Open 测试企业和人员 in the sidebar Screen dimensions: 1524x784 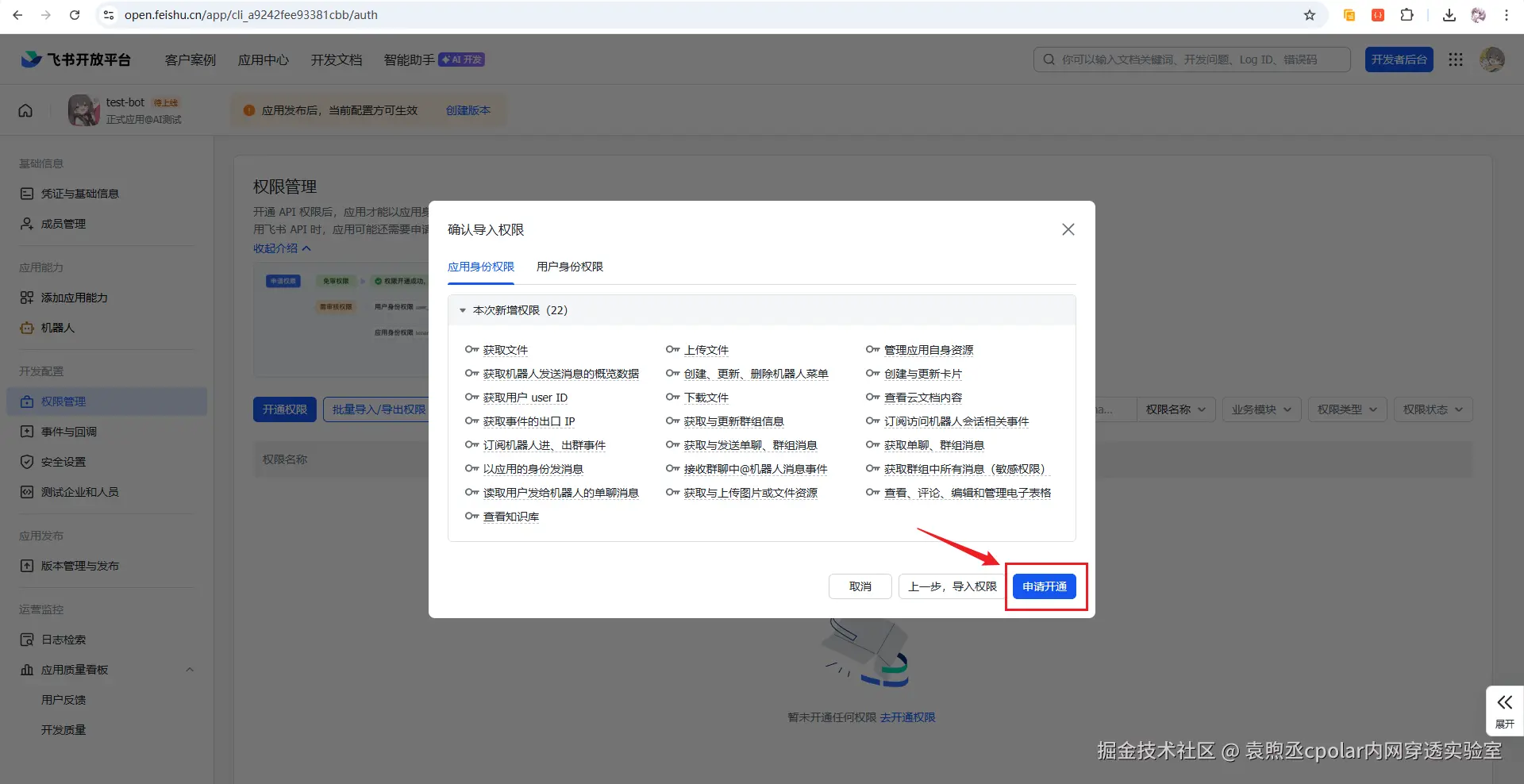pyautogui.click(x=107, y=492)
